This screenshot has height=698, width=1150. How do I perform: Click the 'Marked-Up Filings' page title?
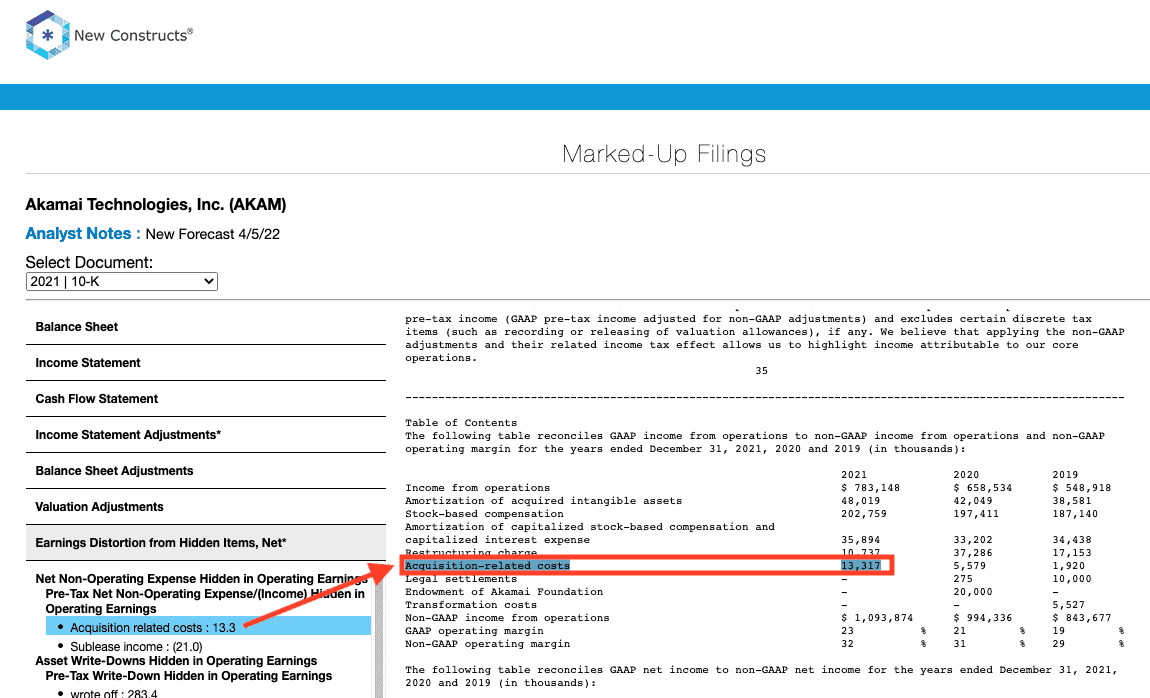click(x=664, y=154)
